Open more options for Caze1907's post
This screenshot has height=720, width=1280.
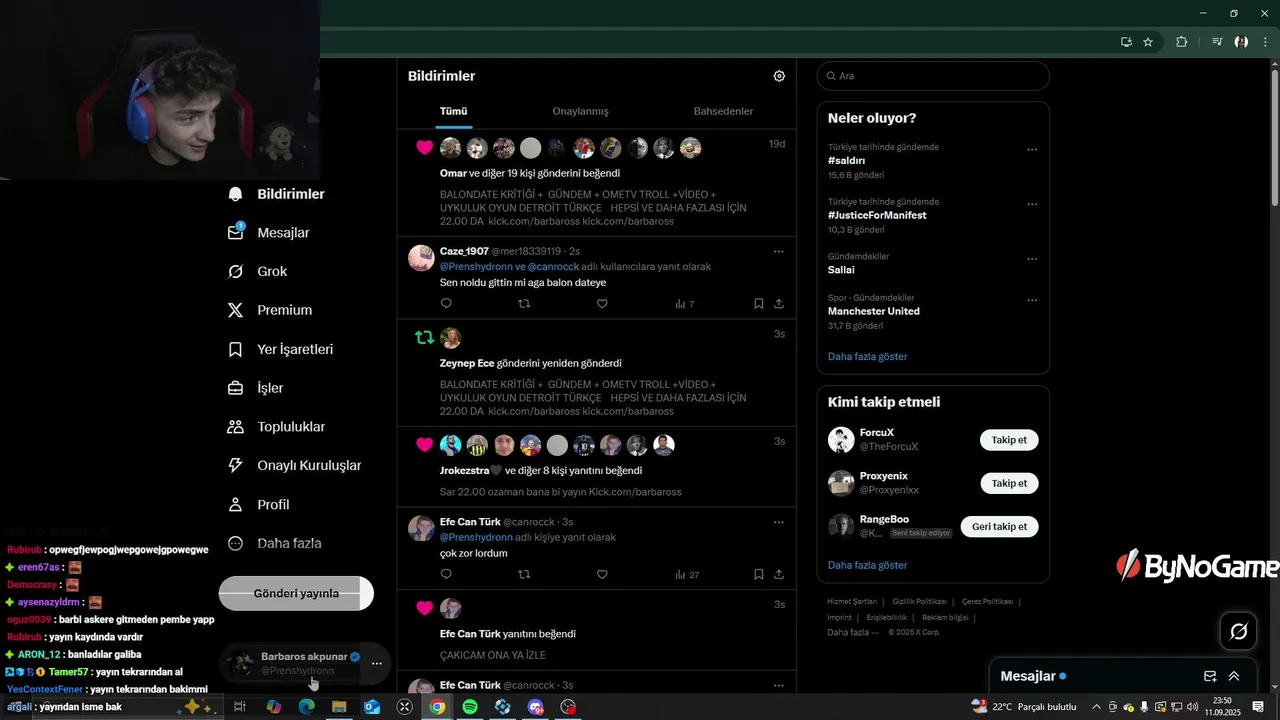779,251
